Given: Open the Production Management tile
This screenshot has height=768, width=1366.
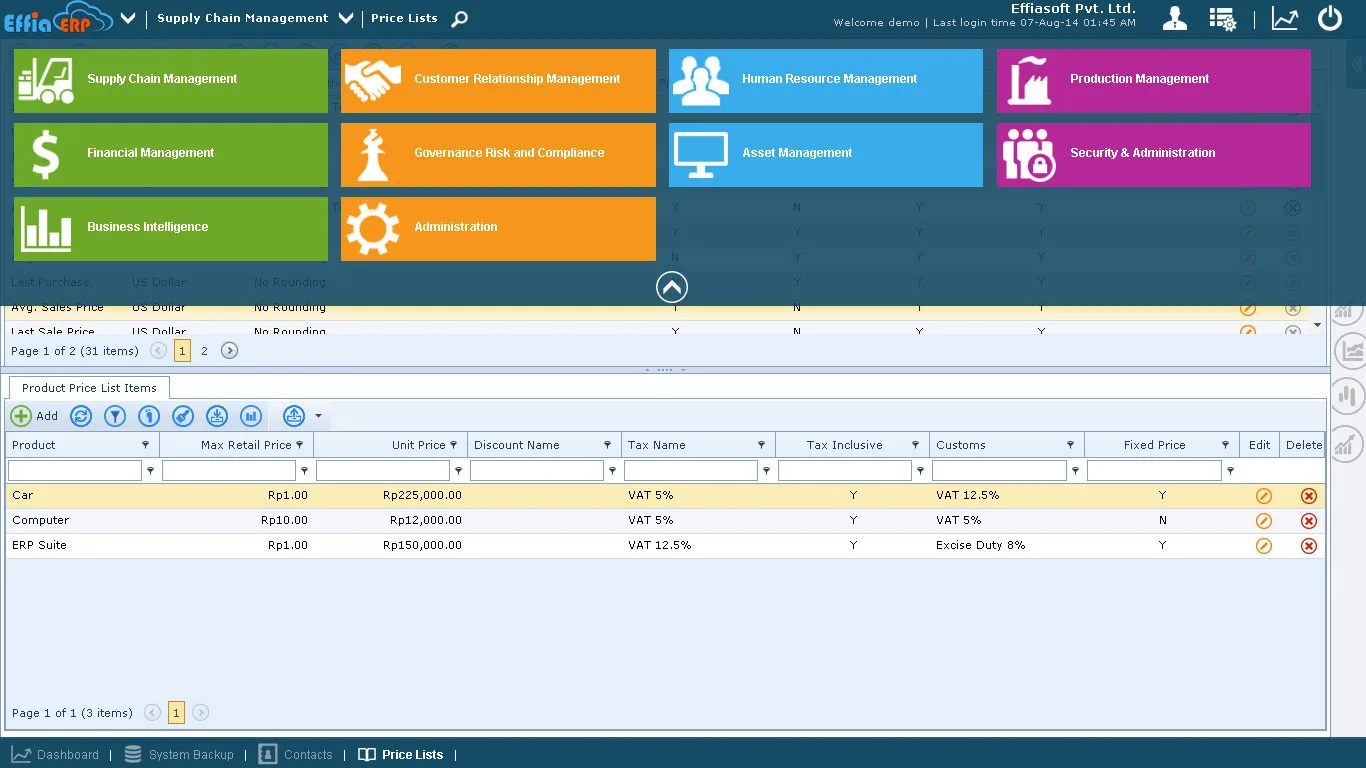Looking at the screenshot, I should [1154, 81].
